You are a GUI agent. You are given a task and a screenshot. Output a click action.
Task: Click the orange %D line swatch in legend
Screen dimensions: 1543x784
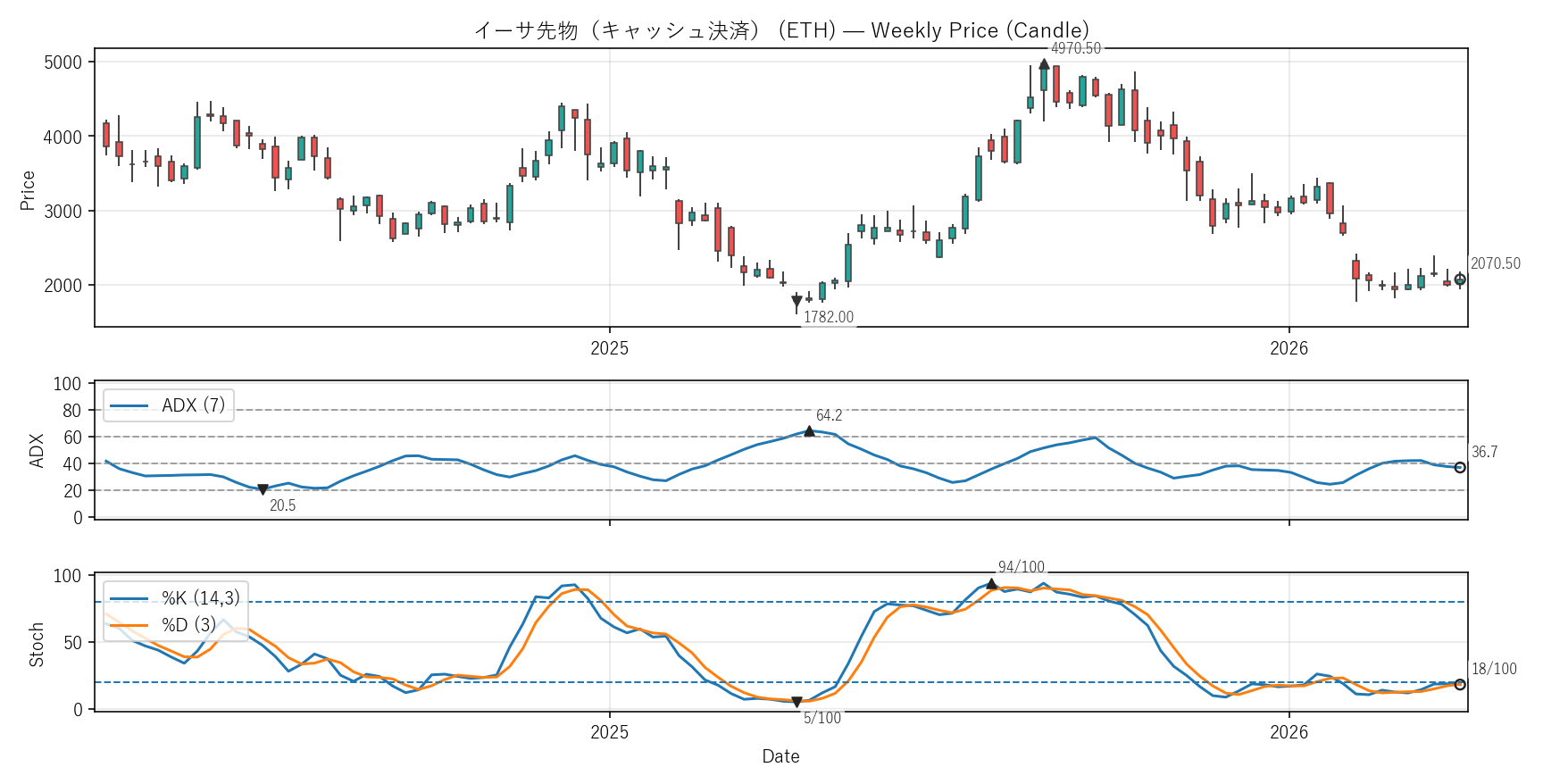129,625
